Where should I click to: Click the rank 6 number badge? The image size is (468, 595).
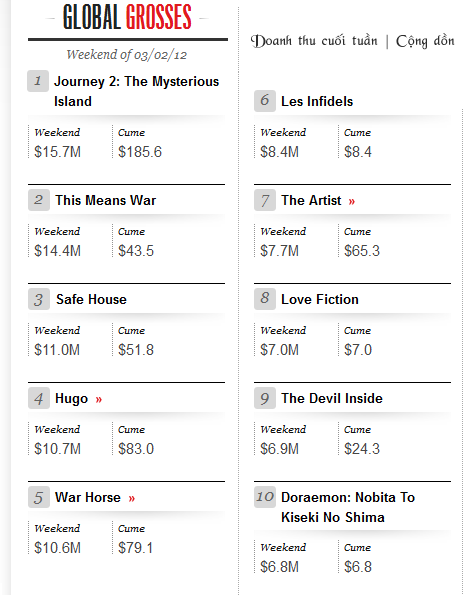tap(265, 101)
